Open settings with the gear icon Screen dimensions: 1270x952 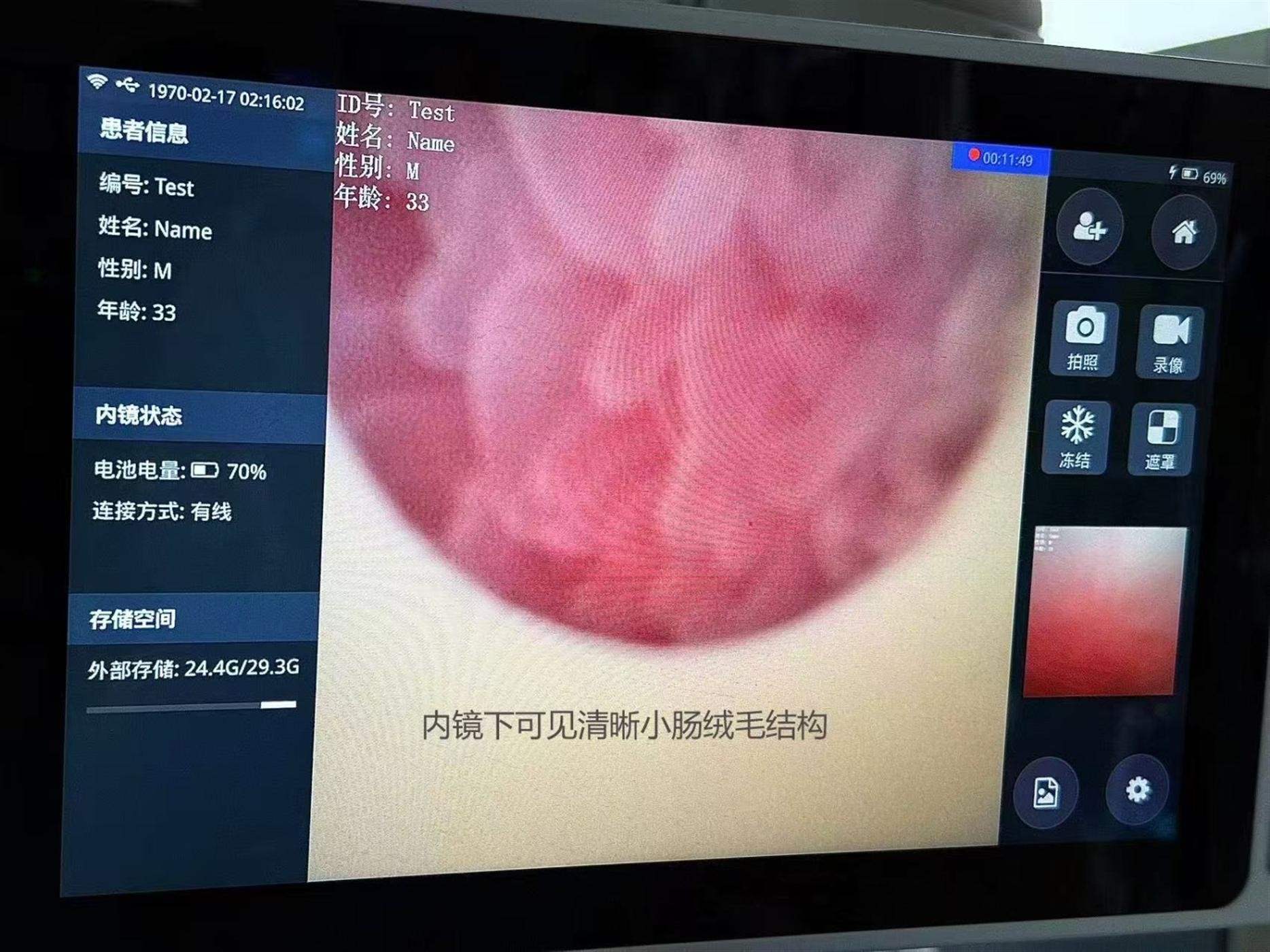(1137, 789)
